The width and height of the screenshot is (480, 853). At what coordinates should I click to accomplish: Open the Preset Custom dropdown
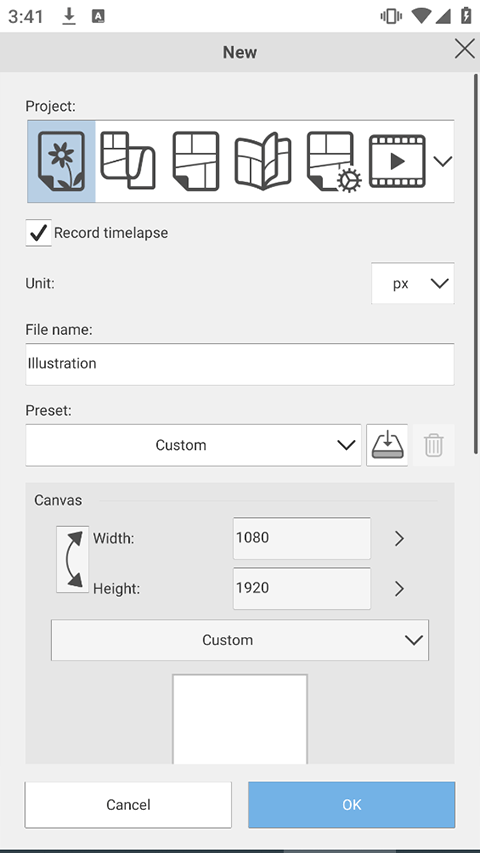coord(193,445)
